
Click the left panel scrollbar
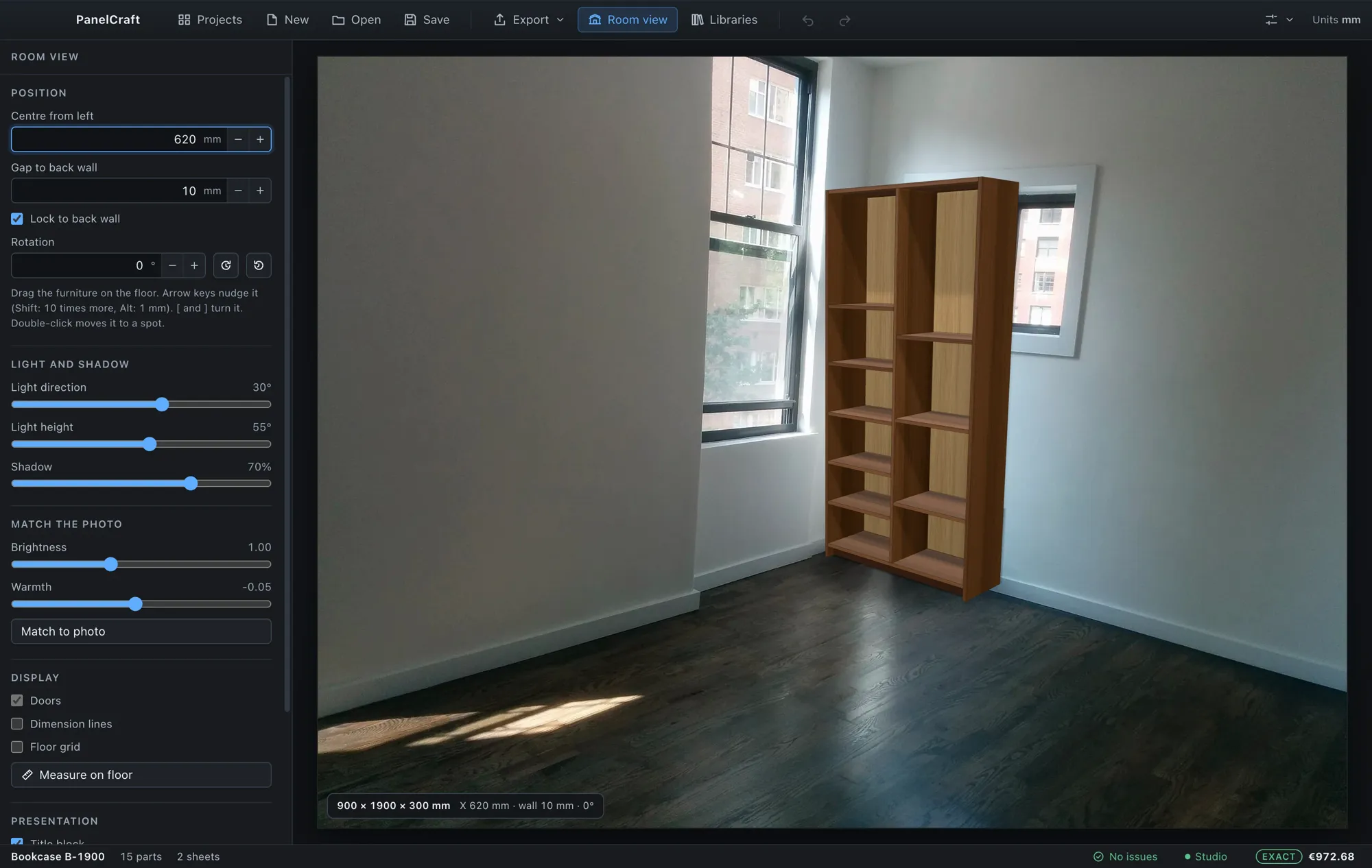coord(287,394)
